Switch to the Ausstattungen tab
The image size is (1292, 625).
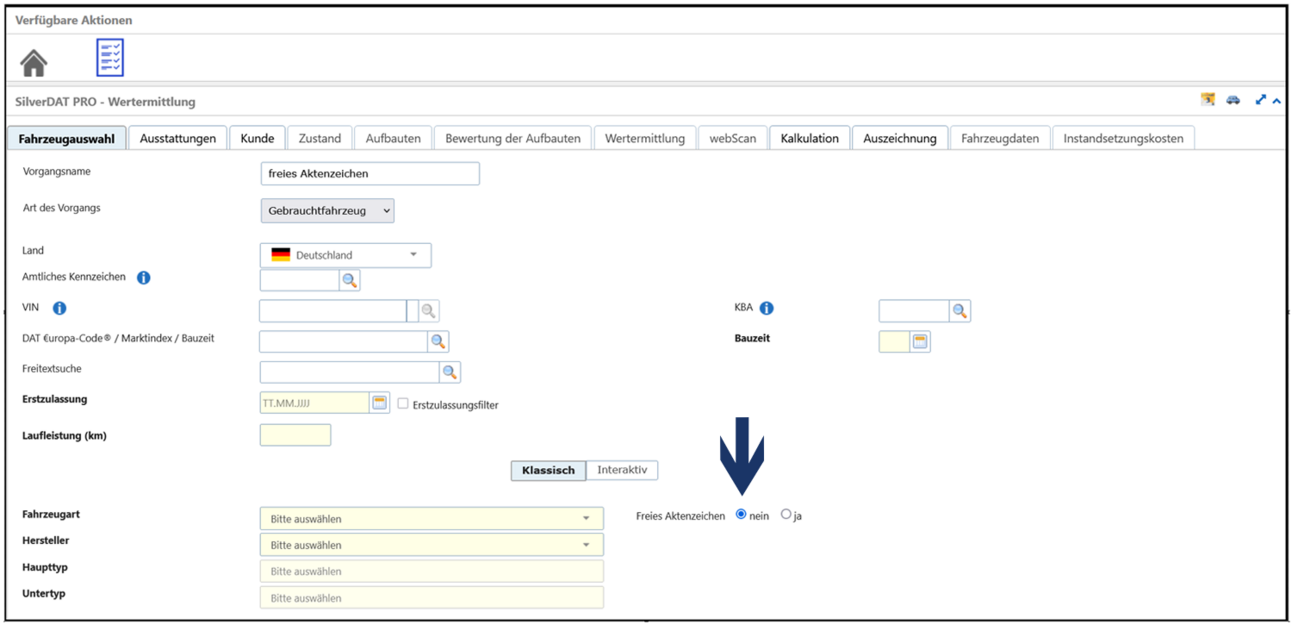tap(178, 138)
